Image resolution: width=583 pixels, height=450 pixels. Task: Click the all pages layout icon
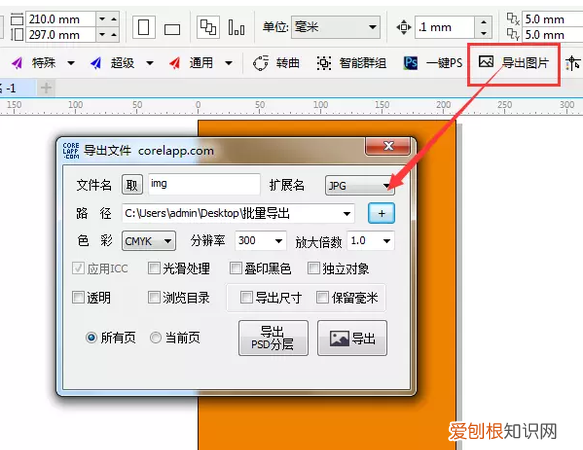[x=208, y=27]
